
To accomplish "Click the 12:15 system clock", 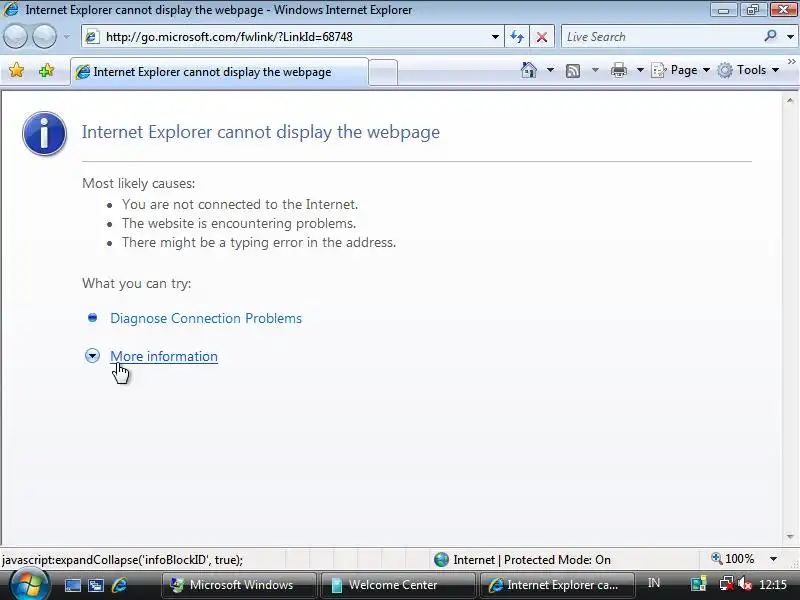I will pos(772,585).
